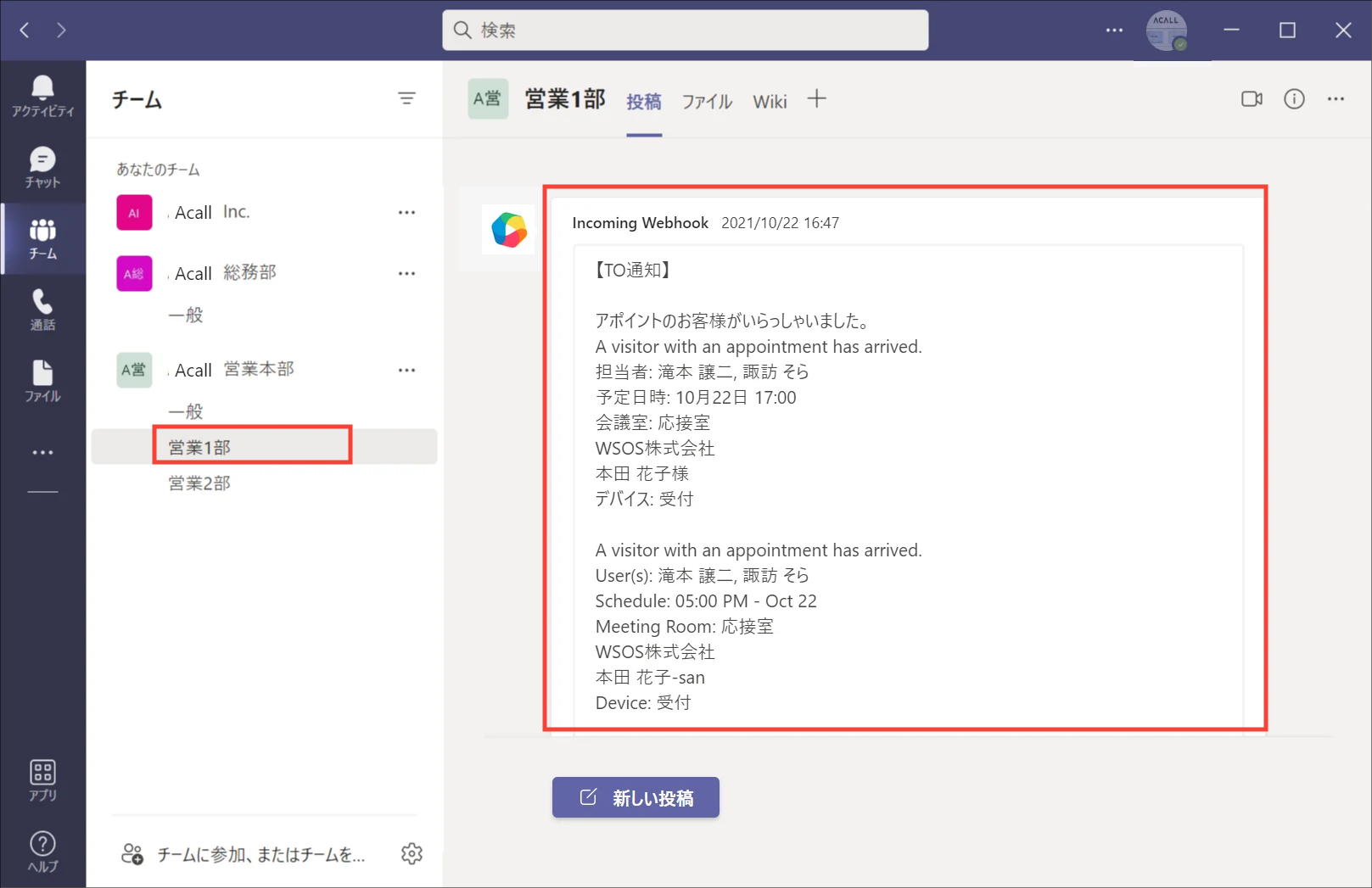This screenshot has height=888, width=1372.
Task: Switch to the ファイル tab
Action: pyautogui.click(x=707, y=102)
